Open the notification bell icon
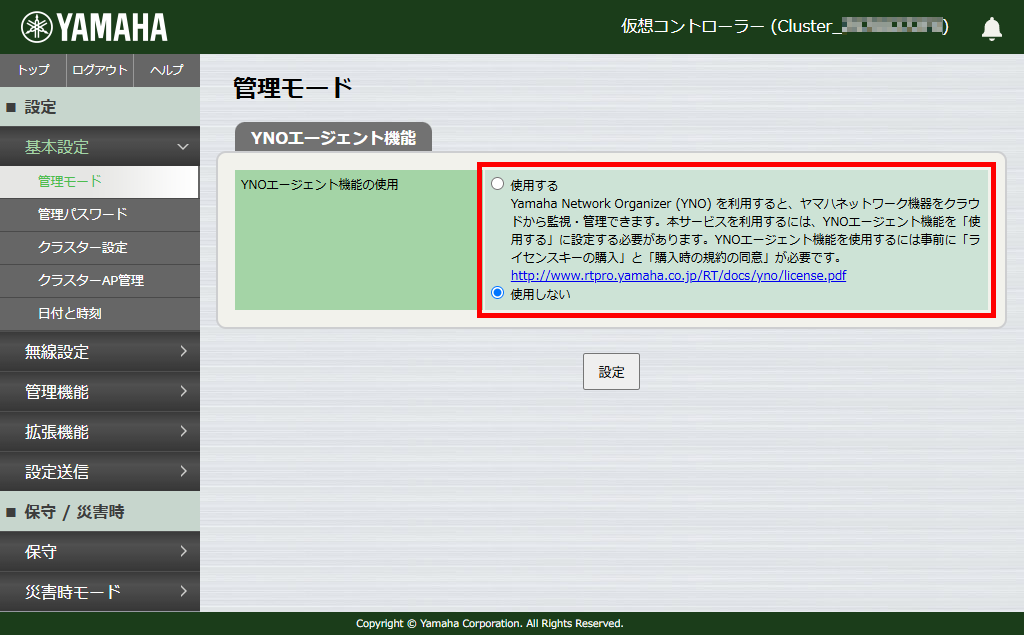Image resolution: width=1024 pixels, height=635 pixels. [991, 28]
